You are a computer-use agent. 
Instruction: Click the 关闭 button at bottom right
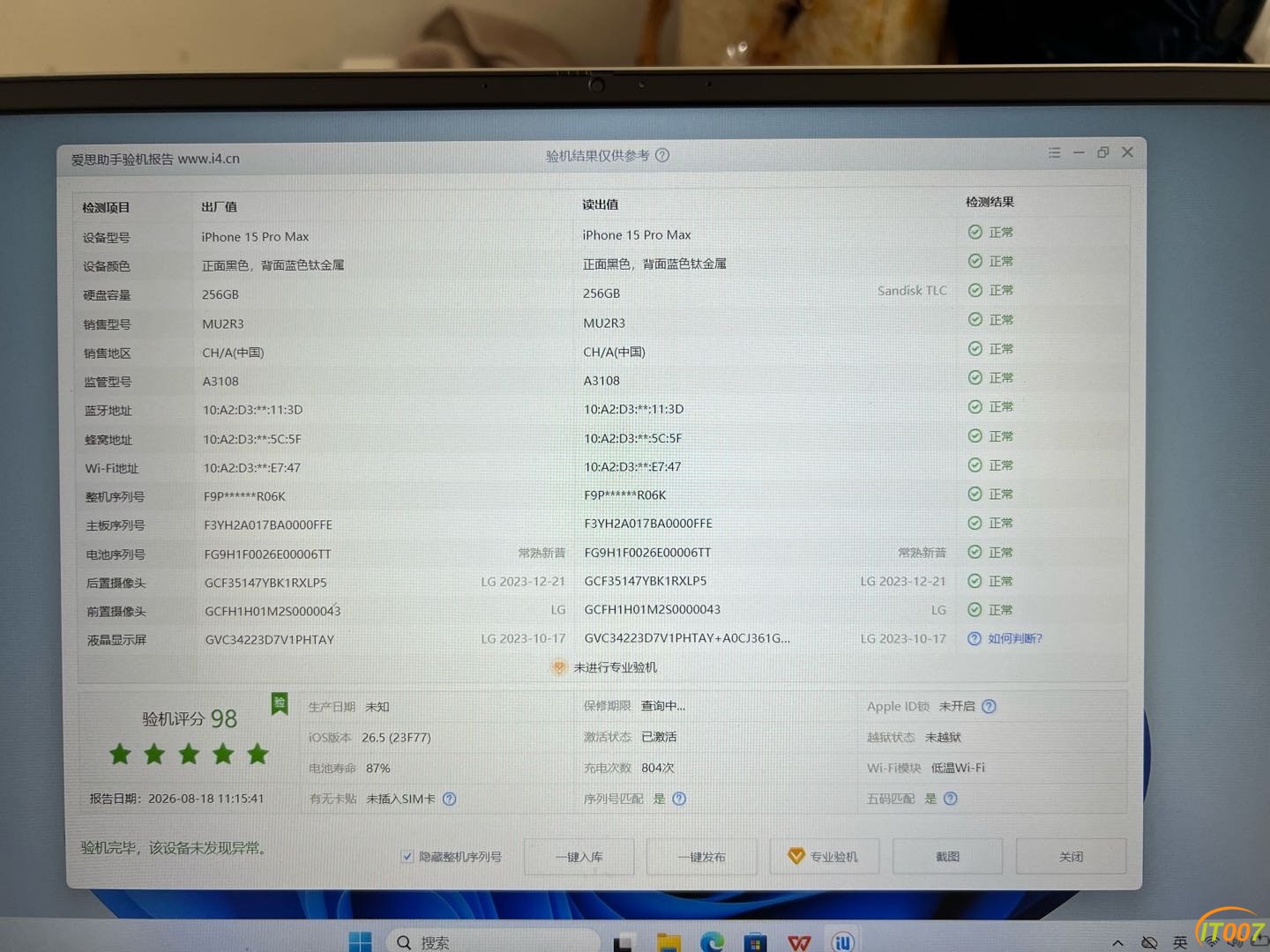click(1072, 856)
